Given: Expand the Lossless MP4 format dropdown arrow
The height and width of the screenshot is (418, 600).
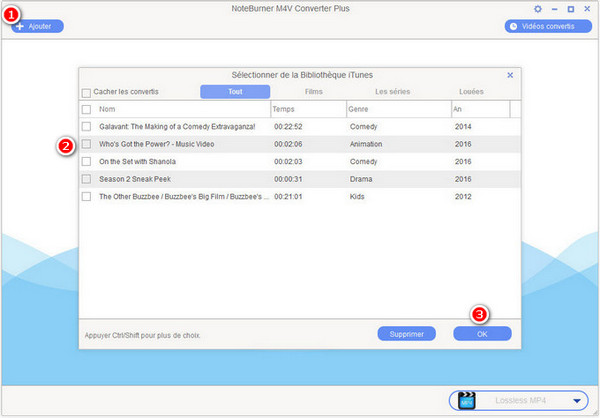Looking at the screenshot, I should tap(577, 401).
